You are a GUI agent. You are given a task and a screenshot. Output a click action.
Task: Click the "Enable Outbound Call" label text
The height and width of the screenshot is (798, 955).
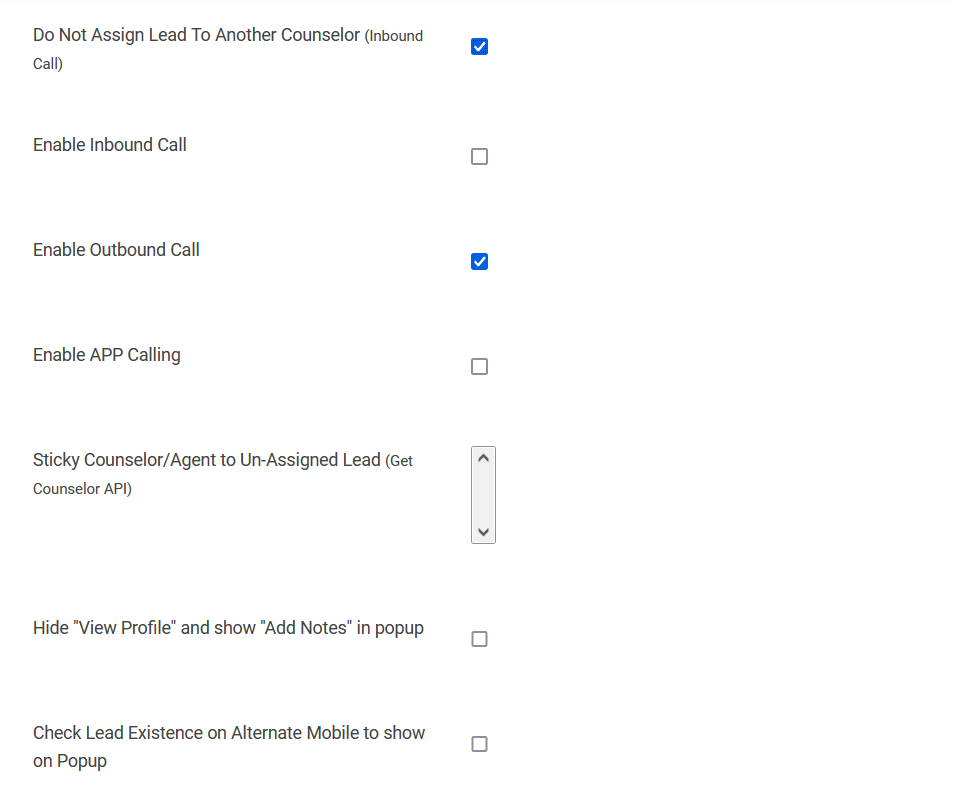pos(116,250)
